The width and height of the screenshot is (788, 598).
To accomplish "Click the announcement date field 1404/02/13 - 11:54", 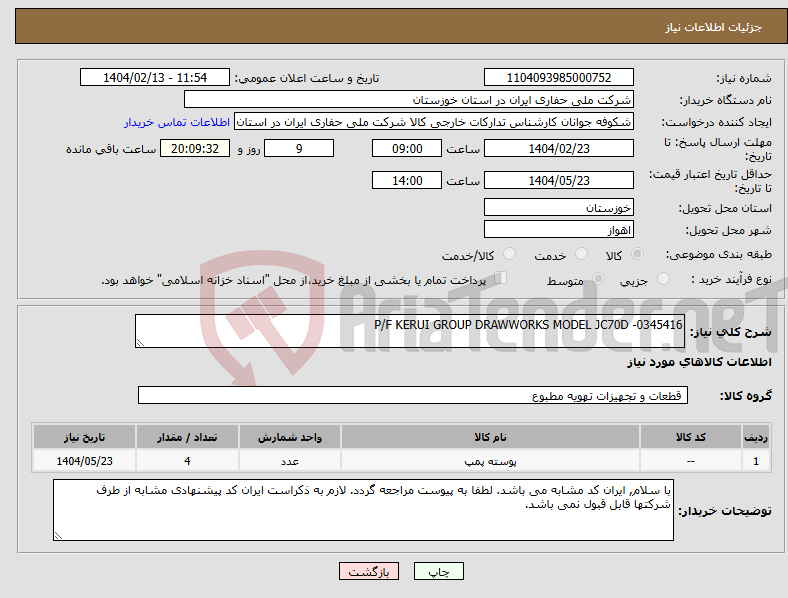I will pos(155,77).
